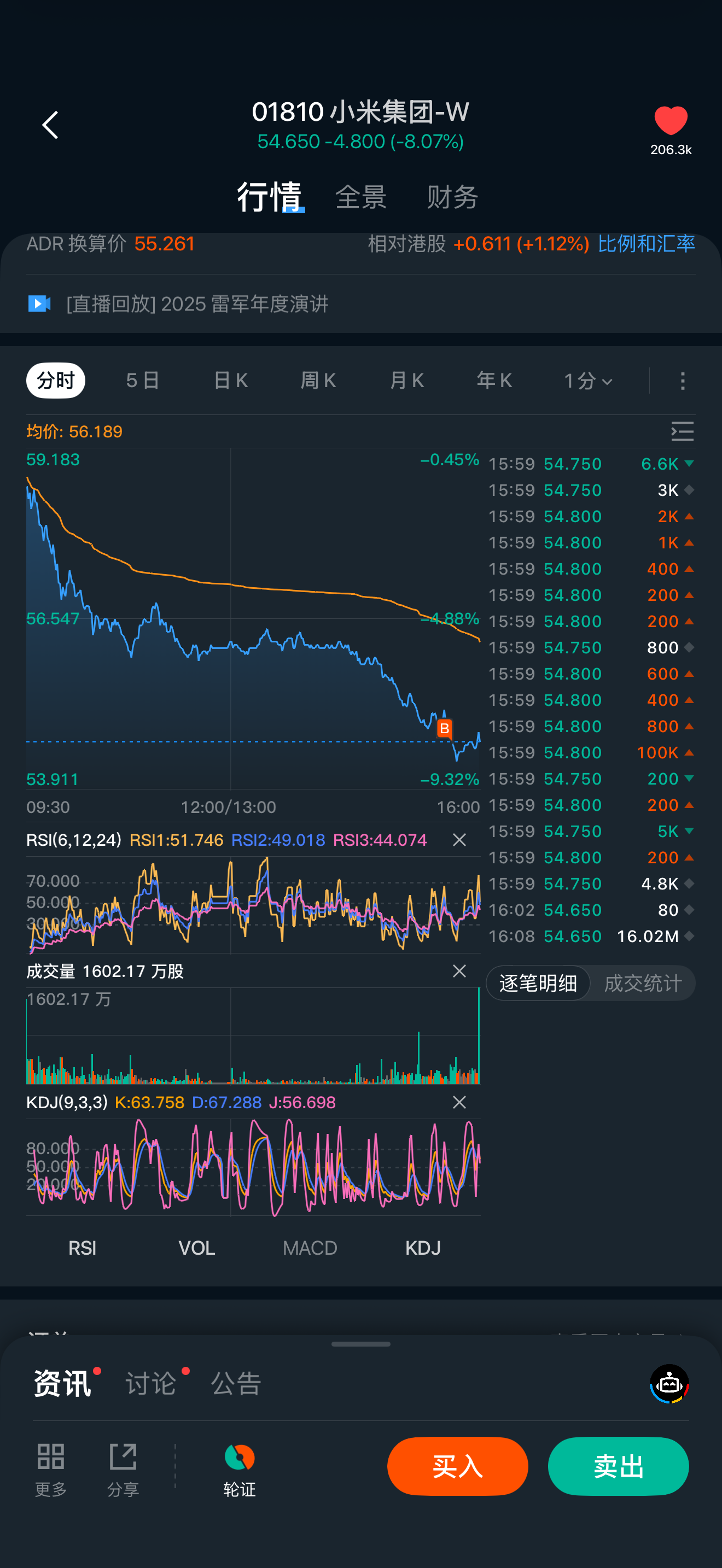Close the RSI indicator panel
The height and width of the screenshot is (1568, 722).
coord(459,840)
